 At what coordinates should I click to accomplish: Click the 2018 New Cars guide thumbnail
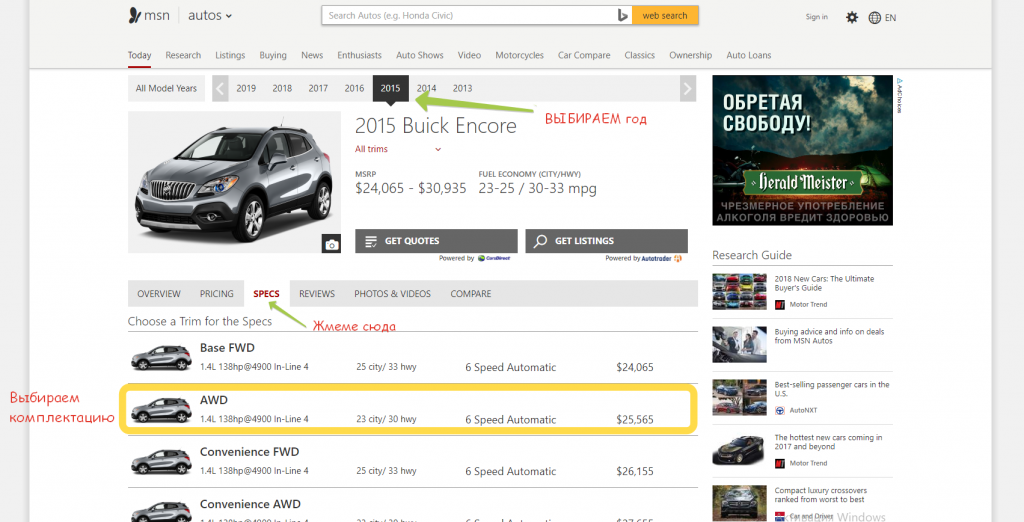click(x=739, y=291)
